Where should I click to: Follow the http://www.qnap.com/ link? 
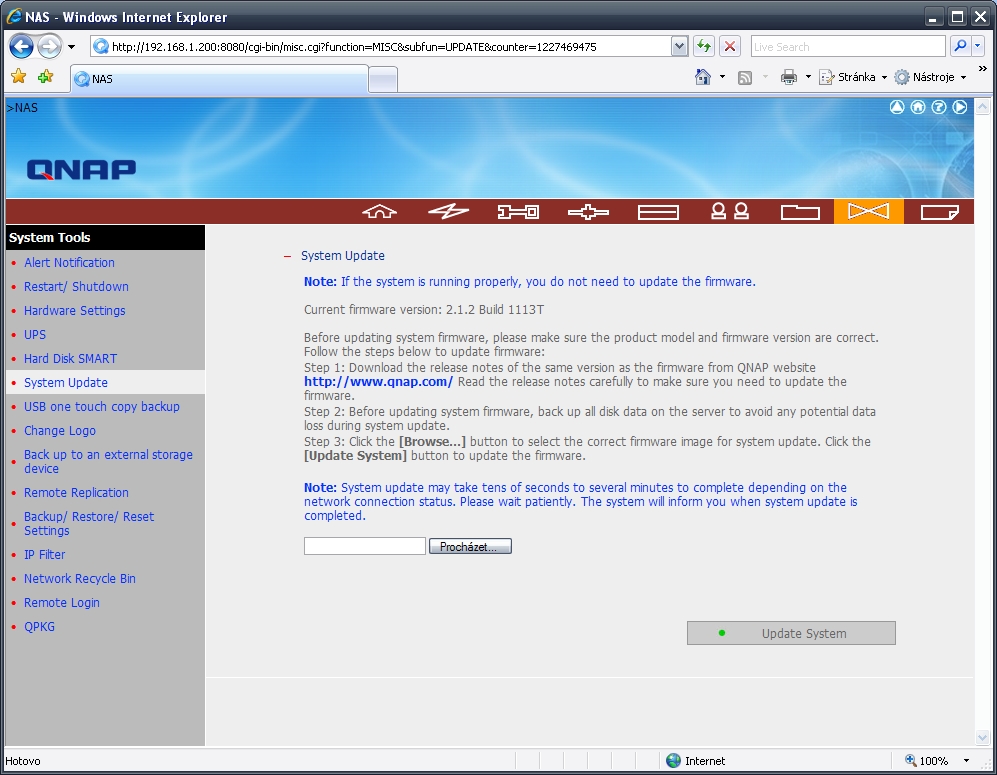(x=378, y=381)
